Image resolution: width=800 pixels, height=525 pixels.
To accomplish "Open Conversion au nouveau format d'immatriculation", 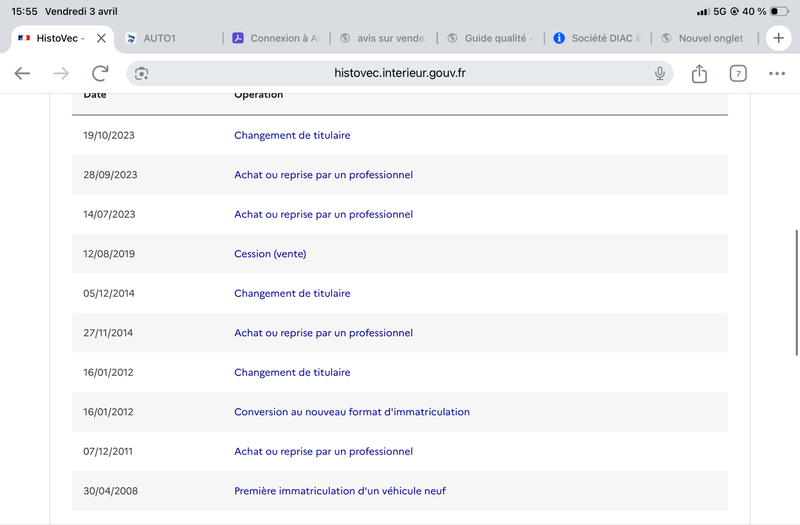I will pos(352,412).
